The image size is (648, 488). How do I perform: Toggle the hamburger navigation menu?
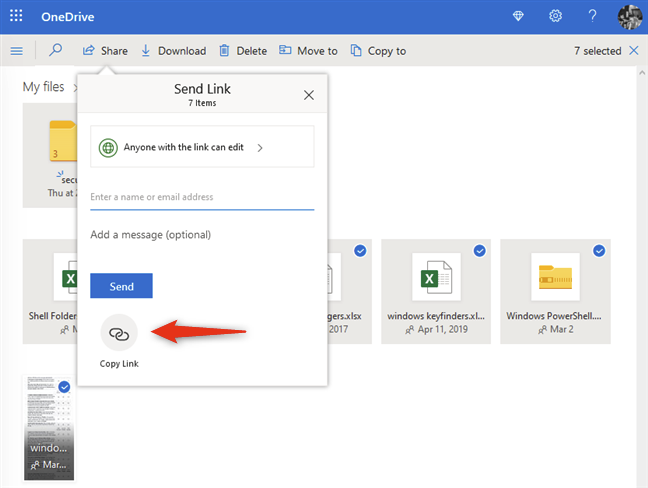[x=17, y=51]
